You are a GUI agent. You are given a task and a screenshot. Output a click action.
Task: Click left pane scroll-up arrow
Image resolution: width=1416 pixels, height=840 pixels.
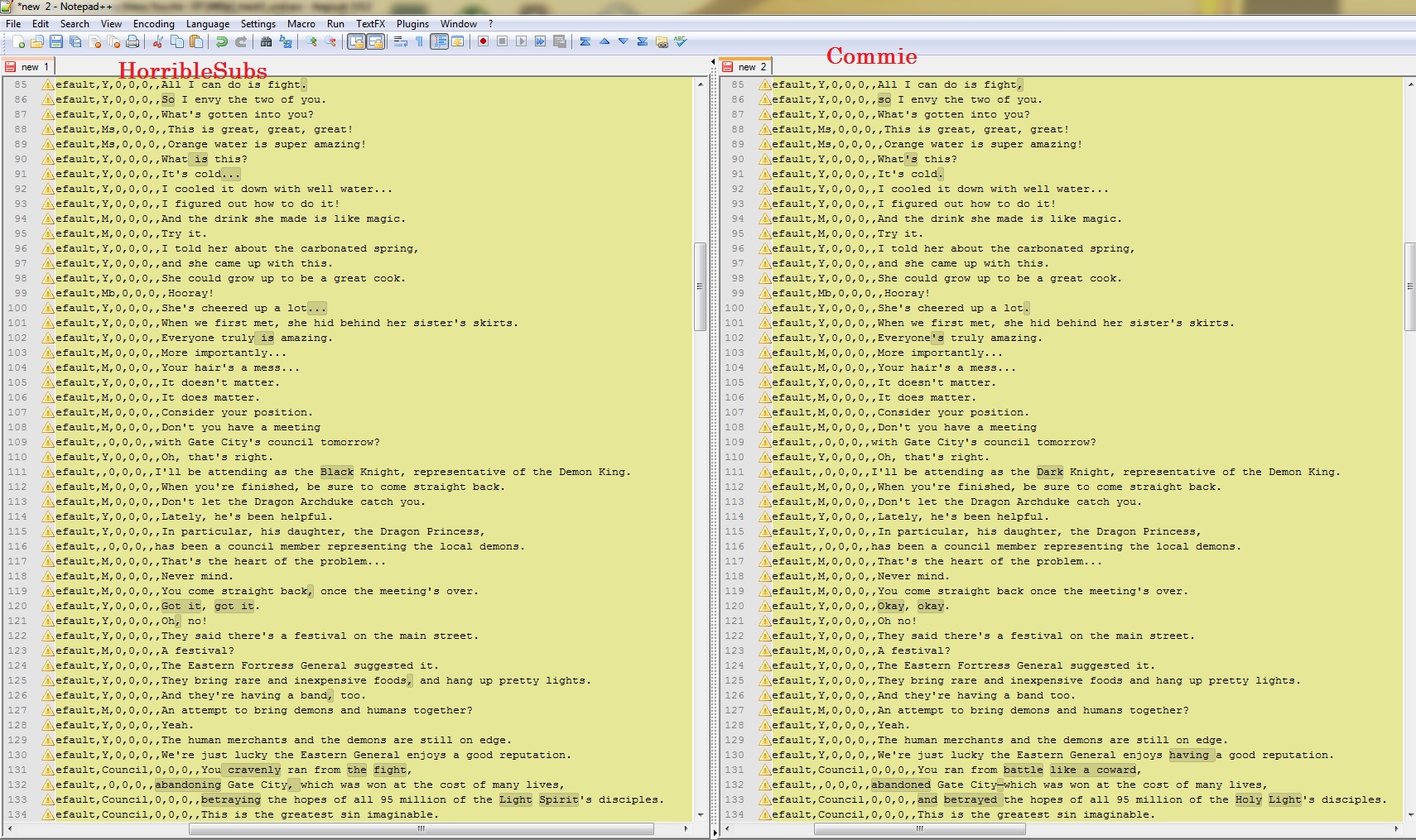point(701,84)
